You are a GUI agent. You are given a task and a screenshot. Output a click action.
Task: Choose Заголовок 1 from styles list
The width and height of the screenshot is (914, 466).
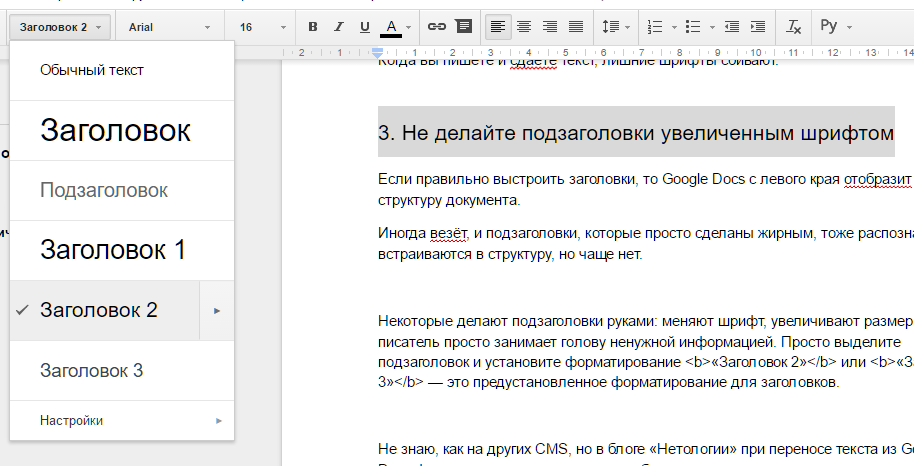112,250
